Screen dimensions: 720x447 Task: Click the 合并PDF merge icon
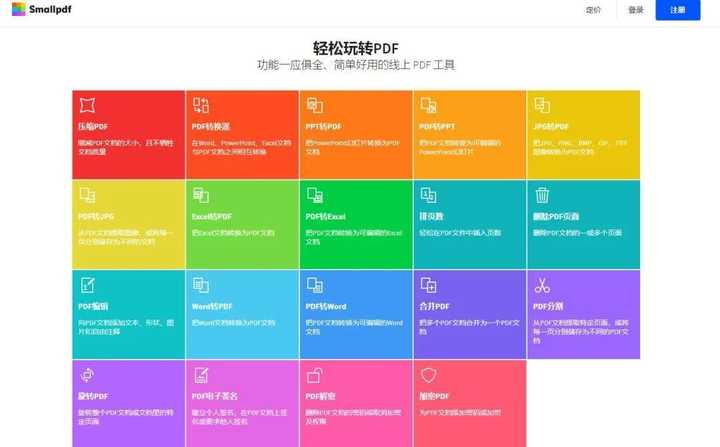(428, 285)
